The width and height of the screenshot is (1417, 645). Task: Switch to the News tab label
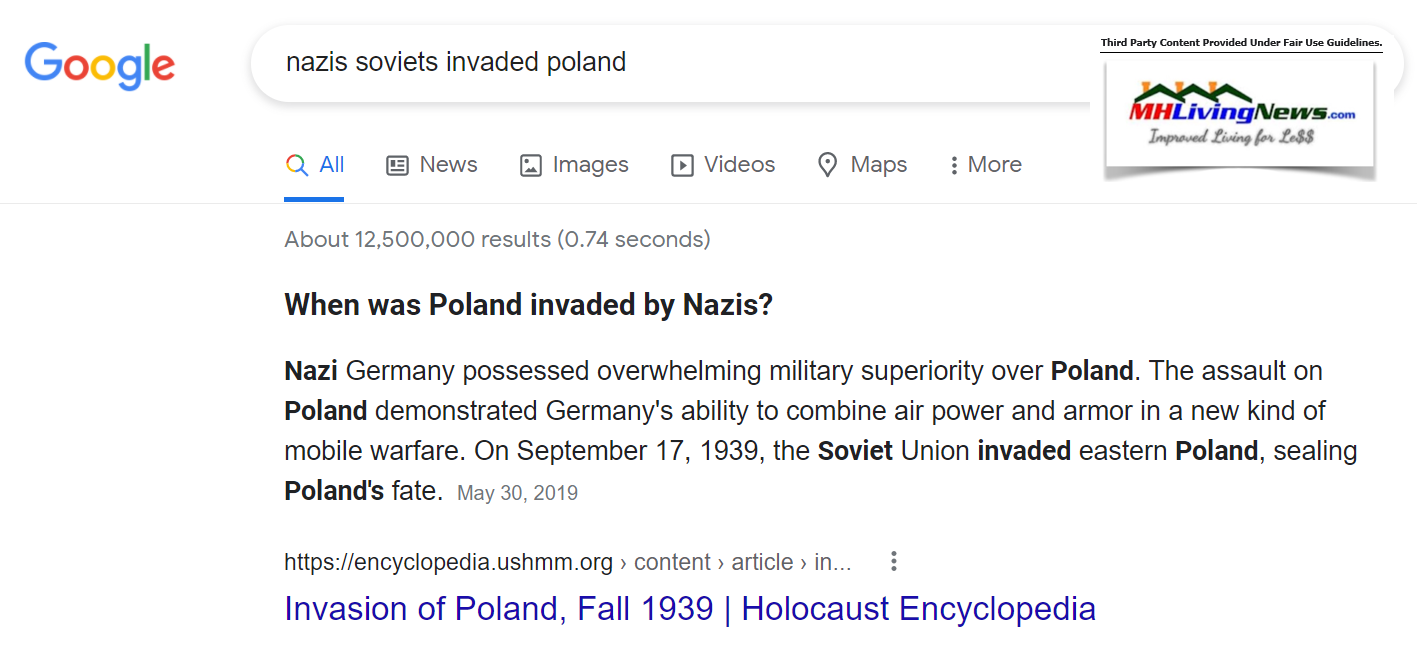(448, 165)
